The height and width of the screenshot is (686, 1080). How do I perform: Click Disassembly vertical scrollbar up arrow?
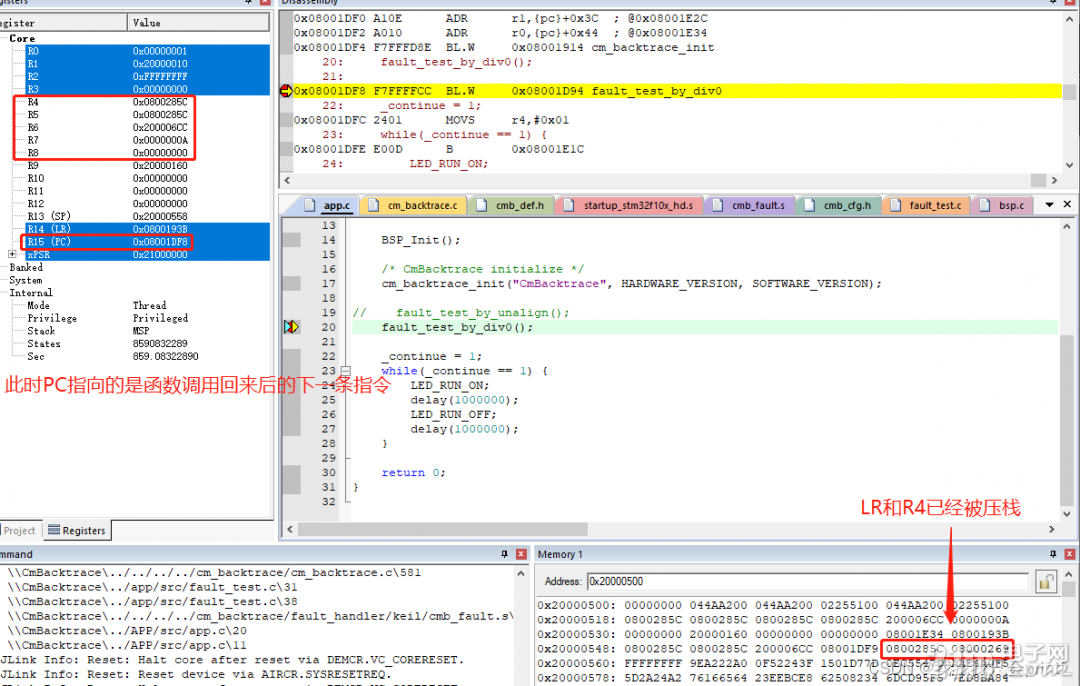pos(1069,19)
